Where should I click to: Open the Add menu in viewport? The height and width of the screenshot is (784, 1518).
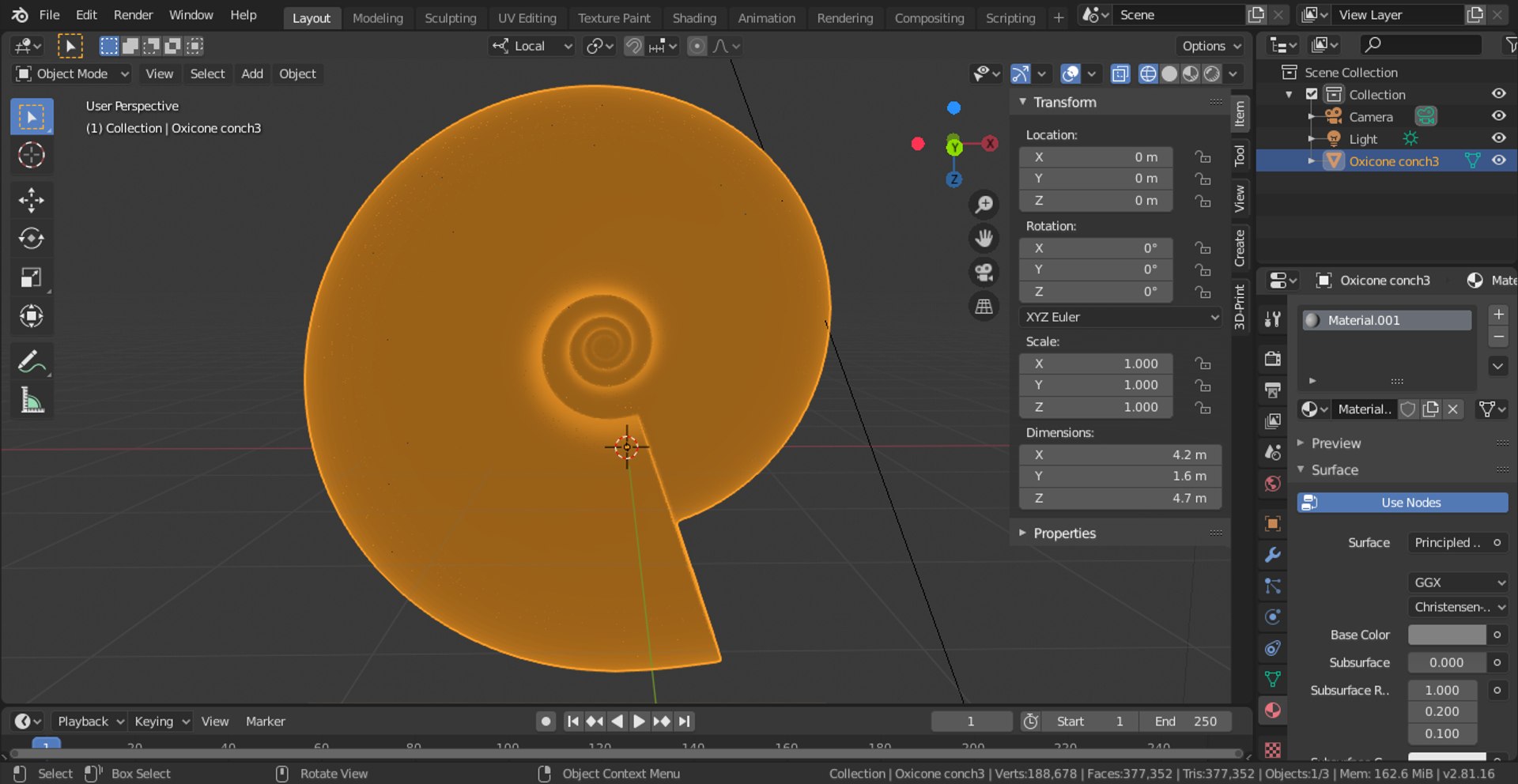[252, 73]
